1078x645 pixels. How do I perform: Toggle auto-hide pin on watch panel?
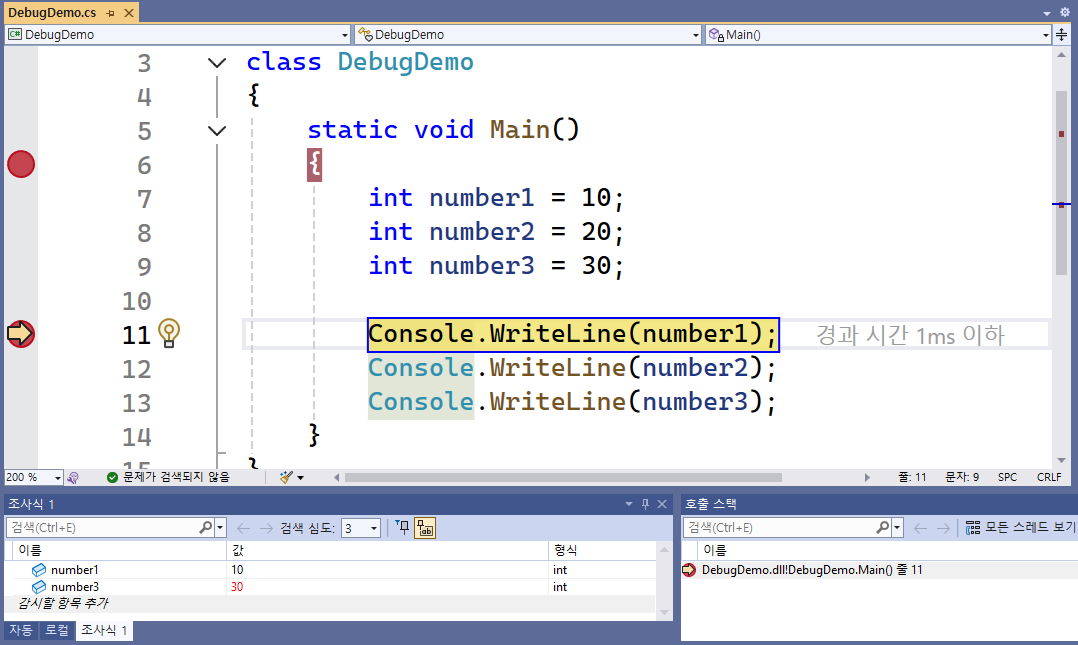(645, 504)
